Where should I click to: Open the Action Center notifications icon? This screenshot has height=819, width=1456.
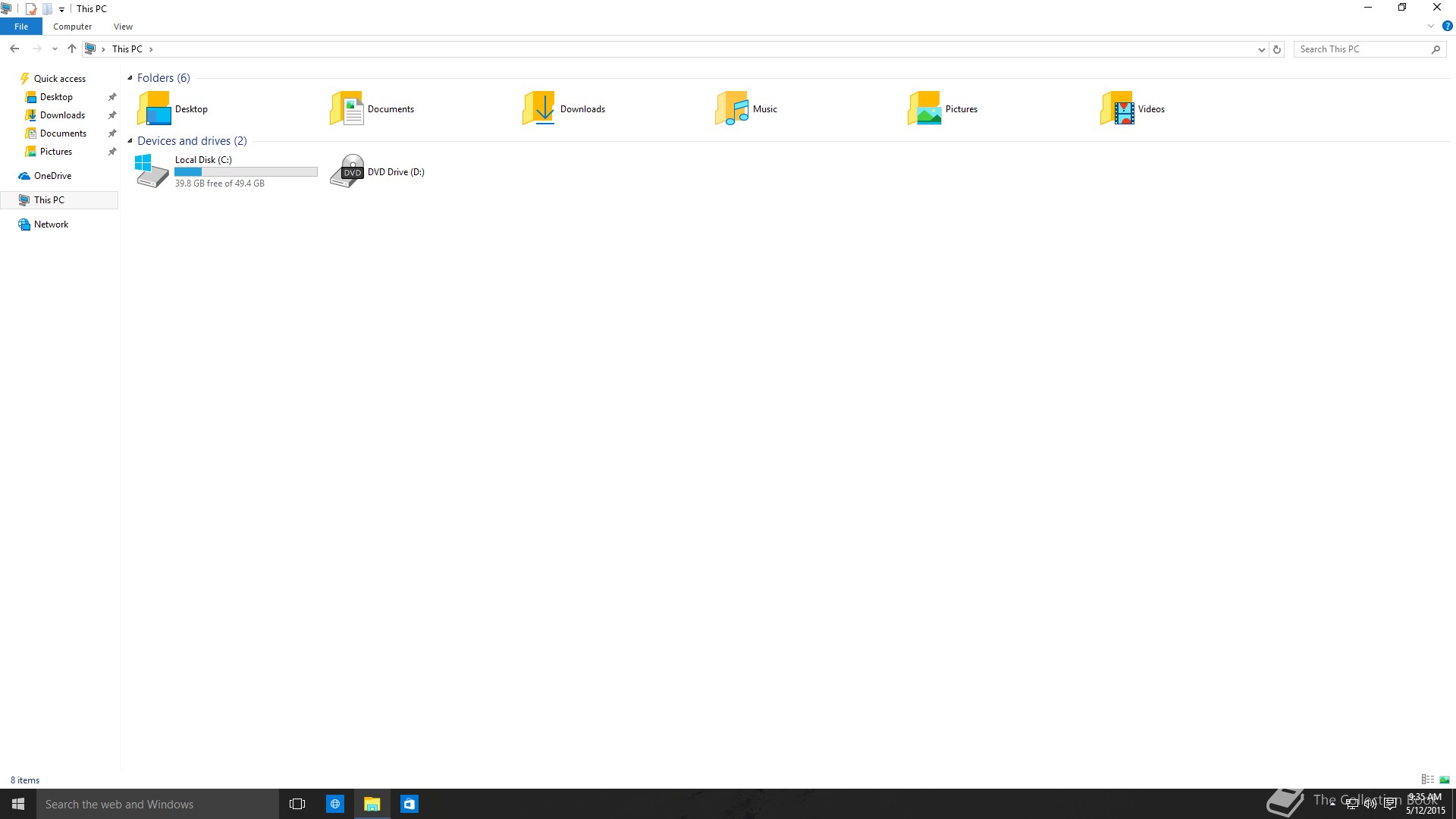pos(1389,804)
